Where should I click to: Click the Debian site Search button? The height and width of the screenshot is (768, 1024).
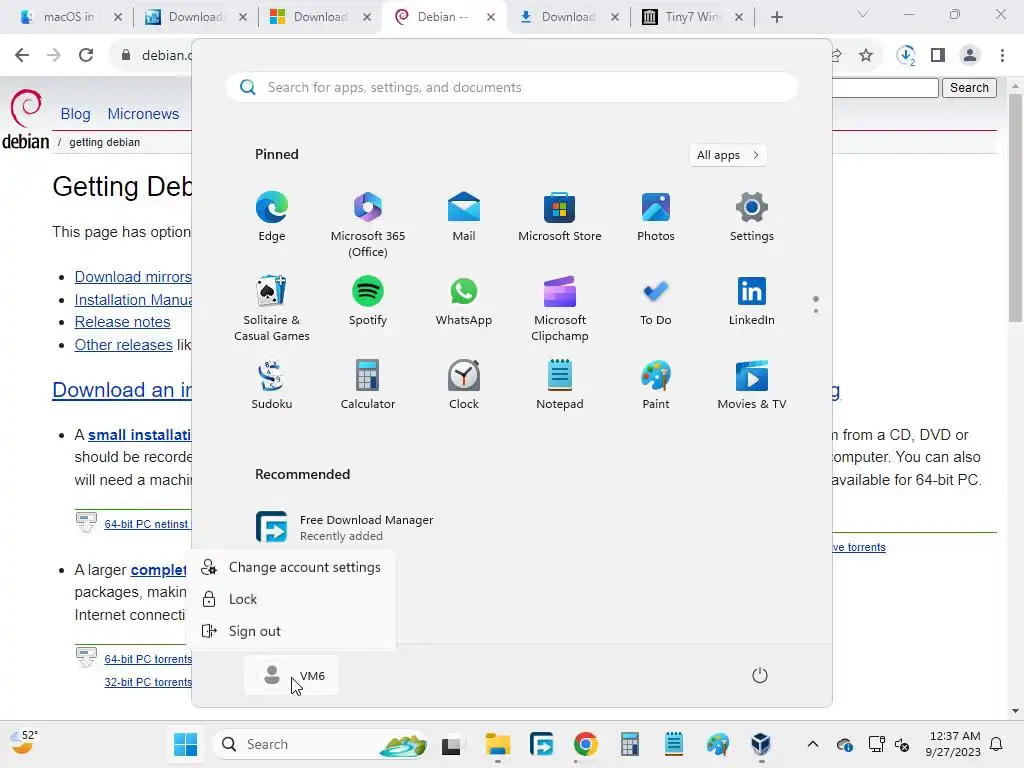(x=969, y=88)
